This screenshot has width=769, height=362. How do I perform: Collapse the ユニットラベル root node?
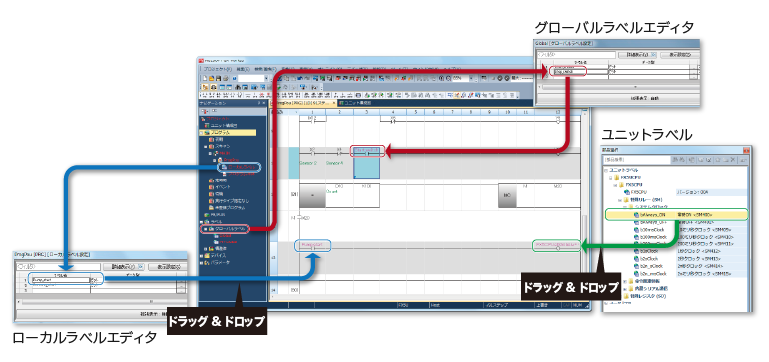pos(606,171)
